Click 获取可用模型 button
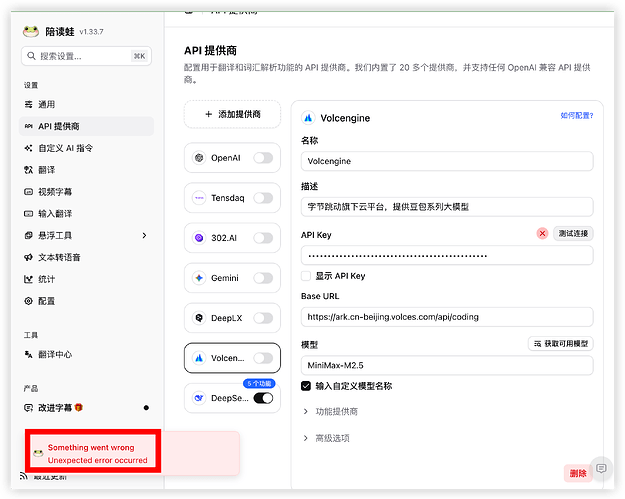 (561, 344)
